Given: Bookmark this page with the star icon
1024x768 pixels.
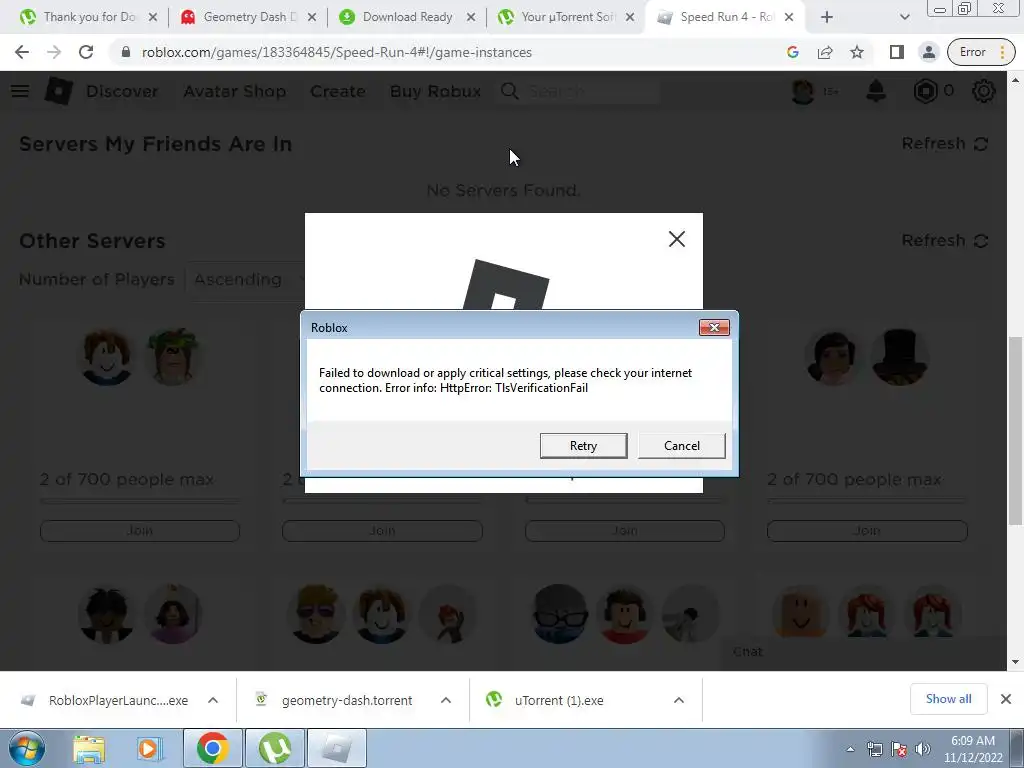Looking at the screenshot, I should click(x=857, y=52).
